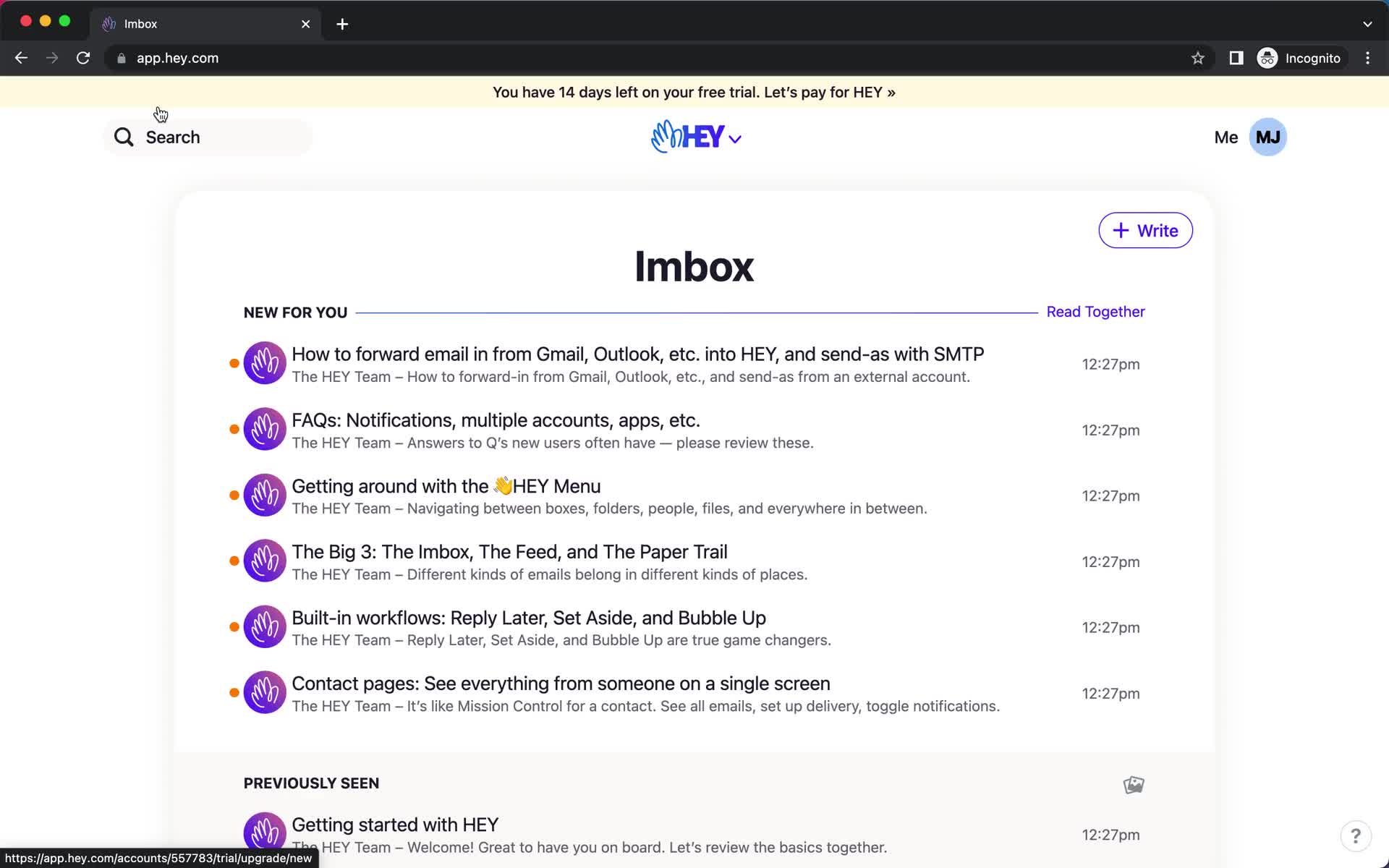The image size is (1389, 868).
Task: Open the Write new email button
Action: coord(1145,230)
